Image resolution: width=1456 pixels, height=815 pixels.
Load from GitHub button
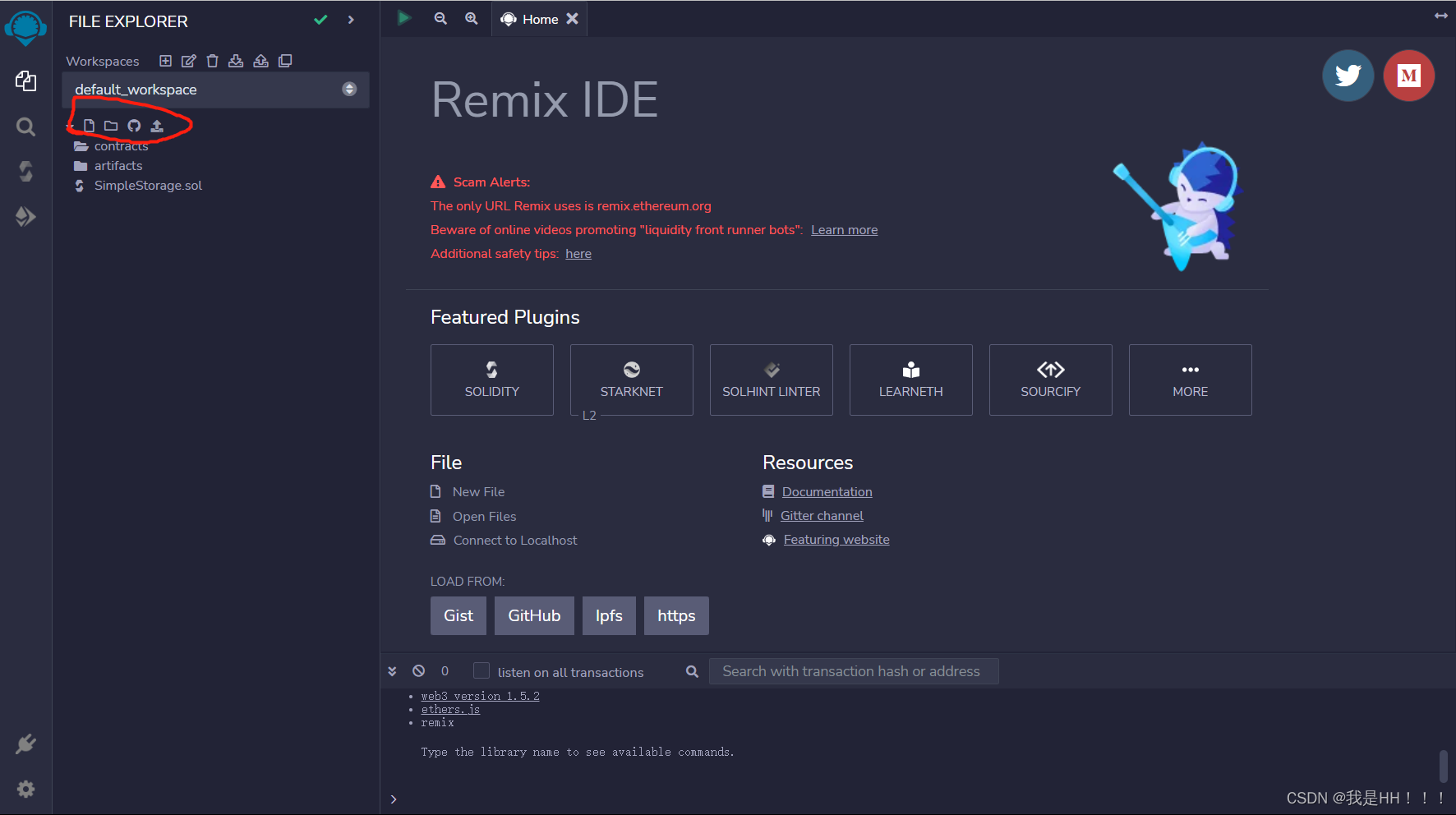pyautogui.click(x=534, y=615)
